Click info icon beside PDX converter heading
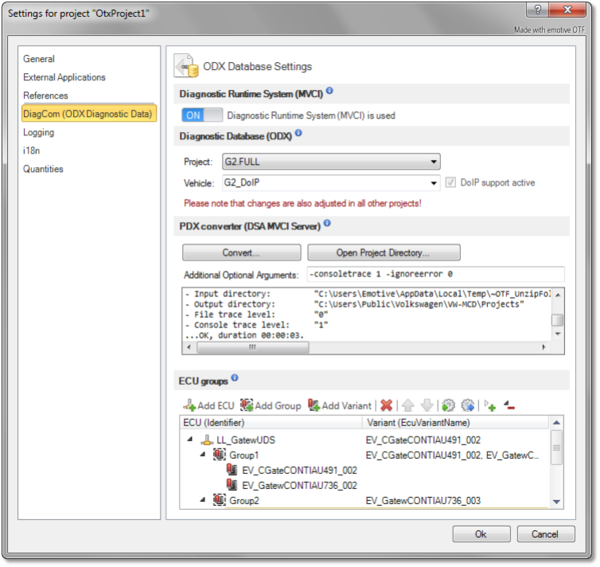 tap(327, 224)
